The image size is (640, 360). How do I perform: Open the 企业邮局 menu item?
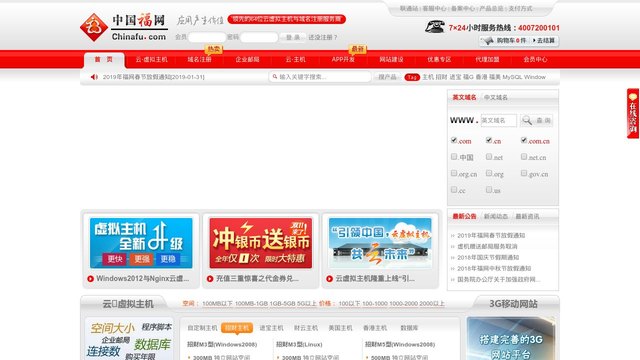point(247,60)
